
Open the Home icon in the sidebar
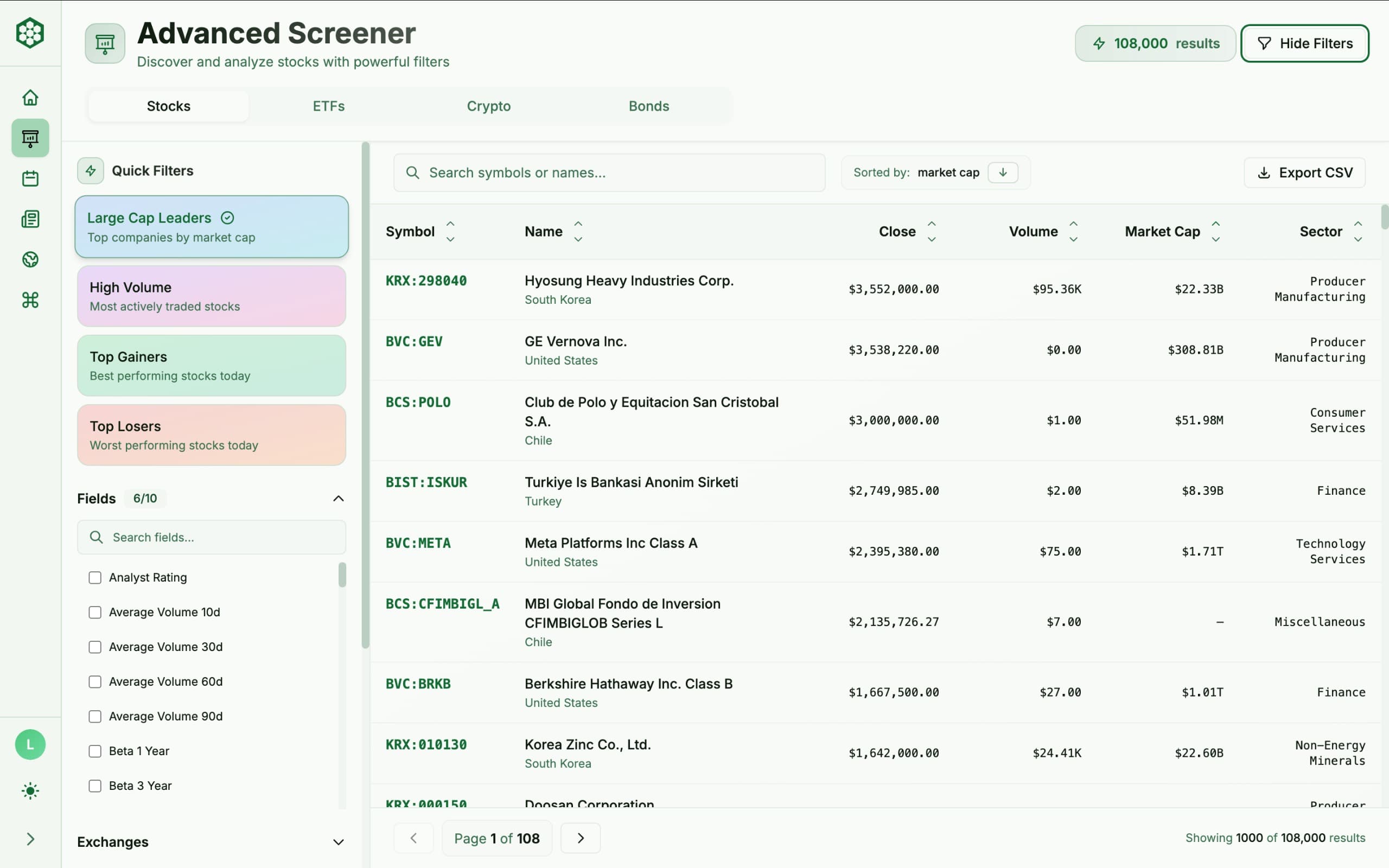click(30, 98)
